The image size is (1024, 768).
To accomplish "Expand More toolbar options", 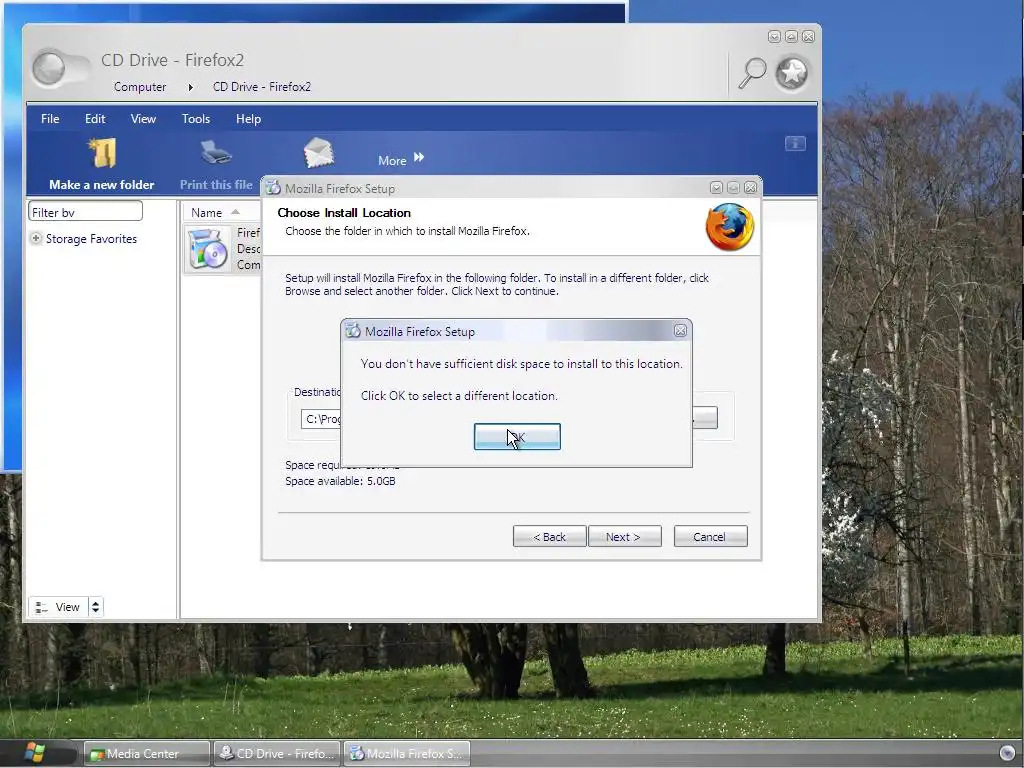I will (x=401, y=159).
